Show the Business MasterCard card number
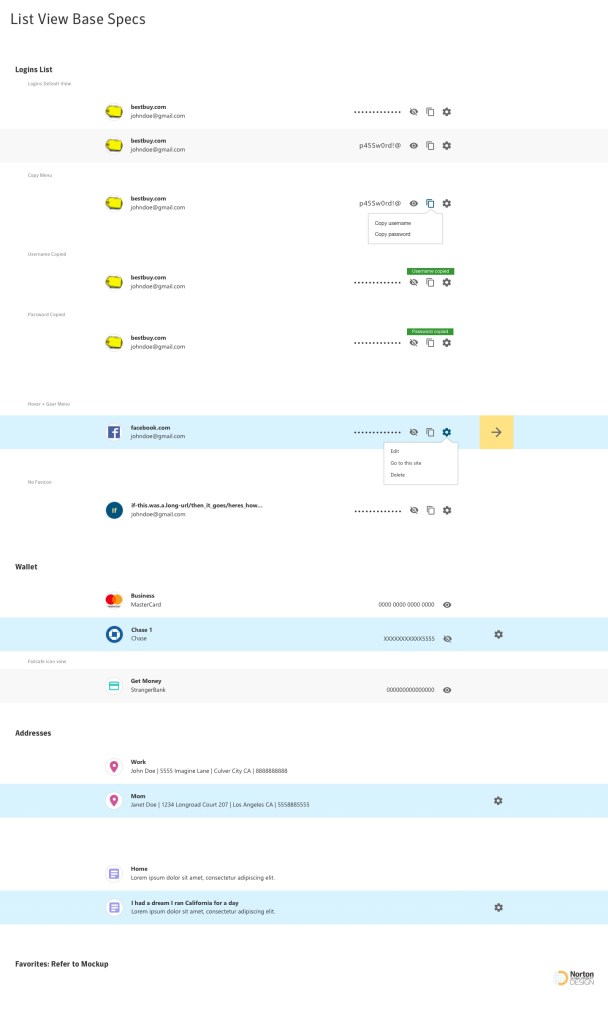Image resolution: width=608 pixels, height=1024 pixels. (447, 605)
